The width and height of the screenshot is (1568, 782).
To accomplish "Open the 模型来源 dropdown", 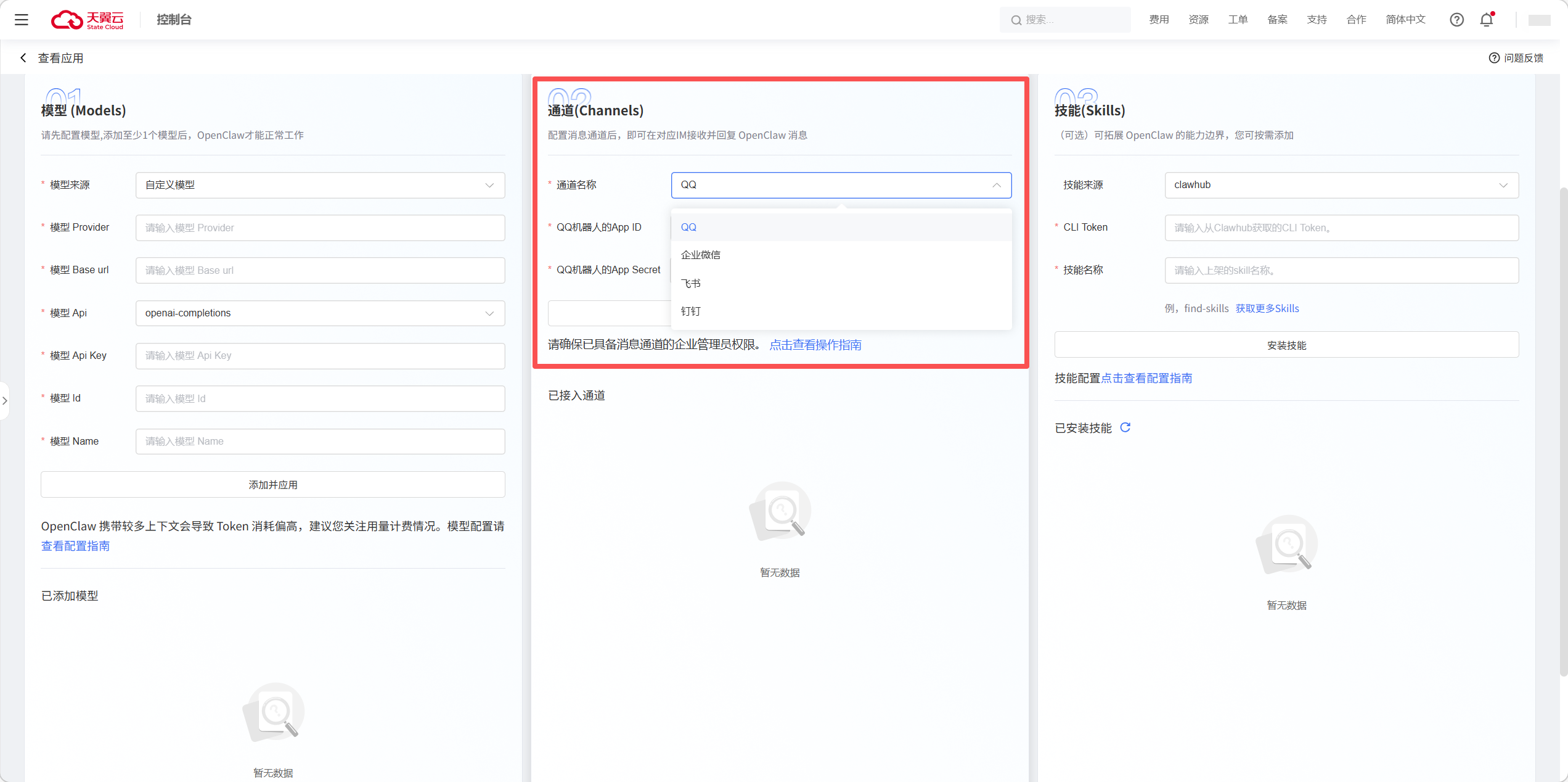I will click(320, 185).
